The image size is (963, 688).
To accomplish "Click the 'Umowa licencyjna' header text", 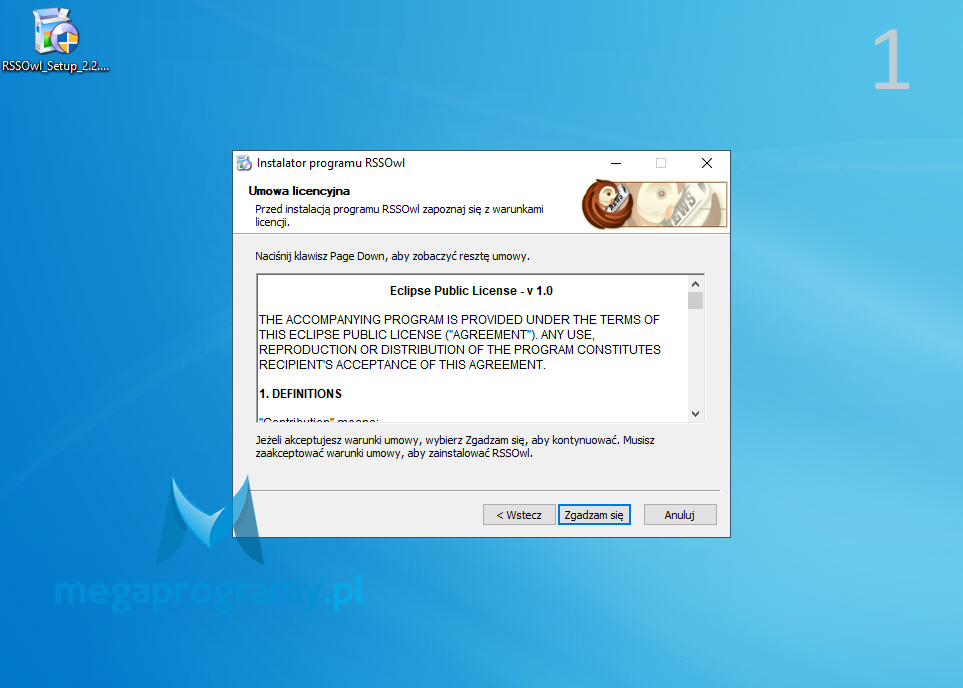I will [299, 191].
